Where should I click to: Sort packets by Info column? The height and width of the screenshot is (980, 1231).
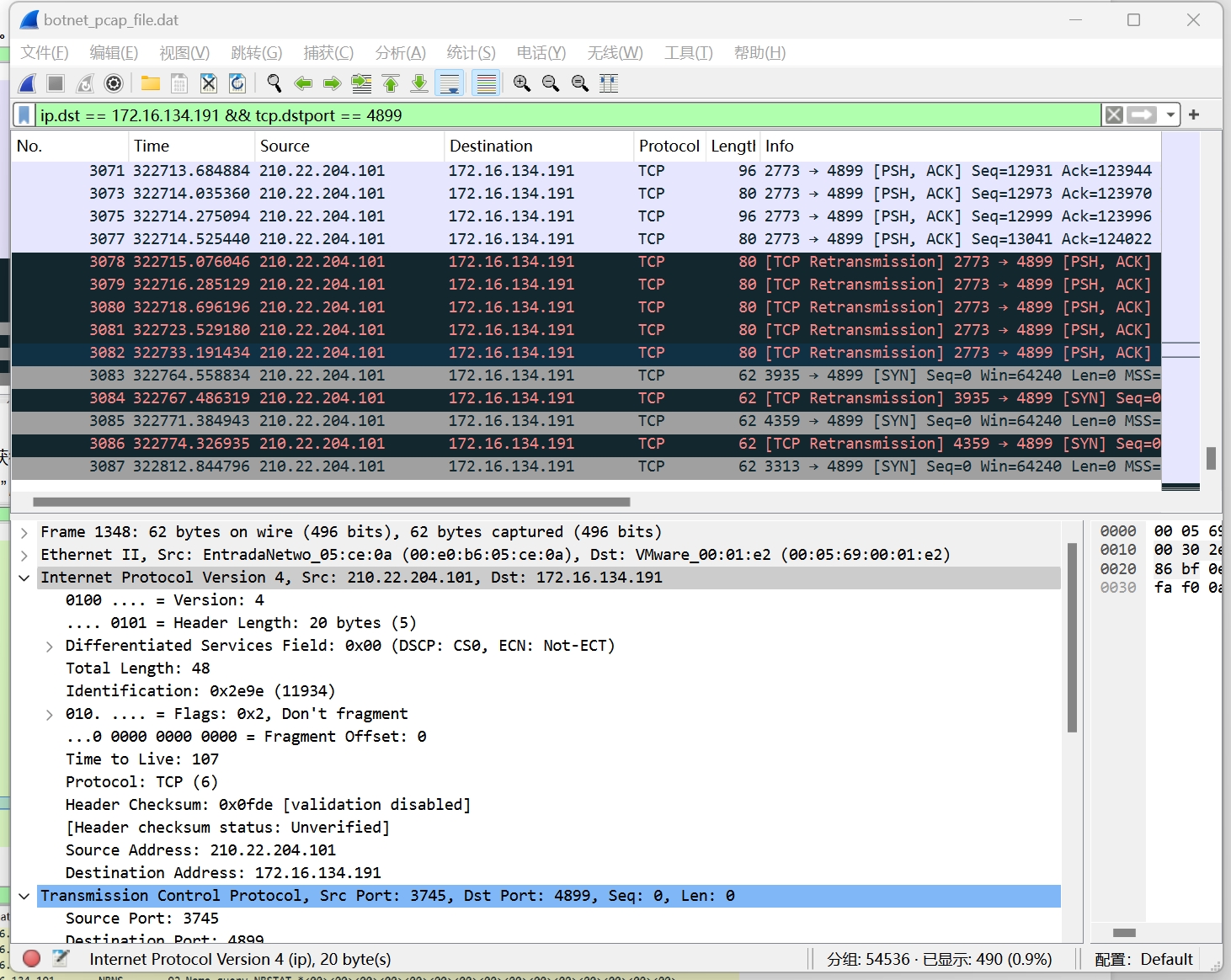click(961, 146)
